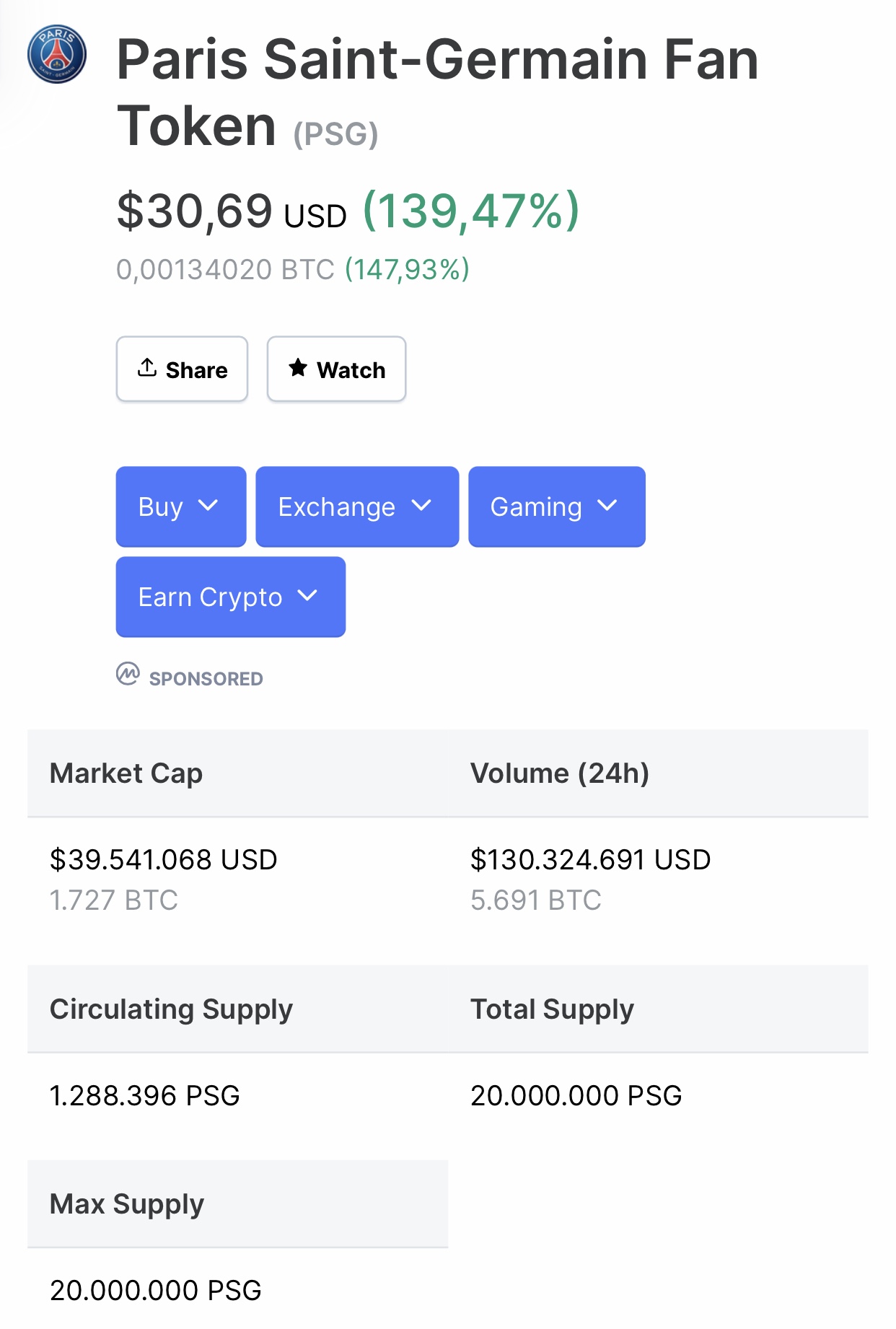Click the Total Supply header
Screen dimensions: 896x1329
(x=552, y=1009)
